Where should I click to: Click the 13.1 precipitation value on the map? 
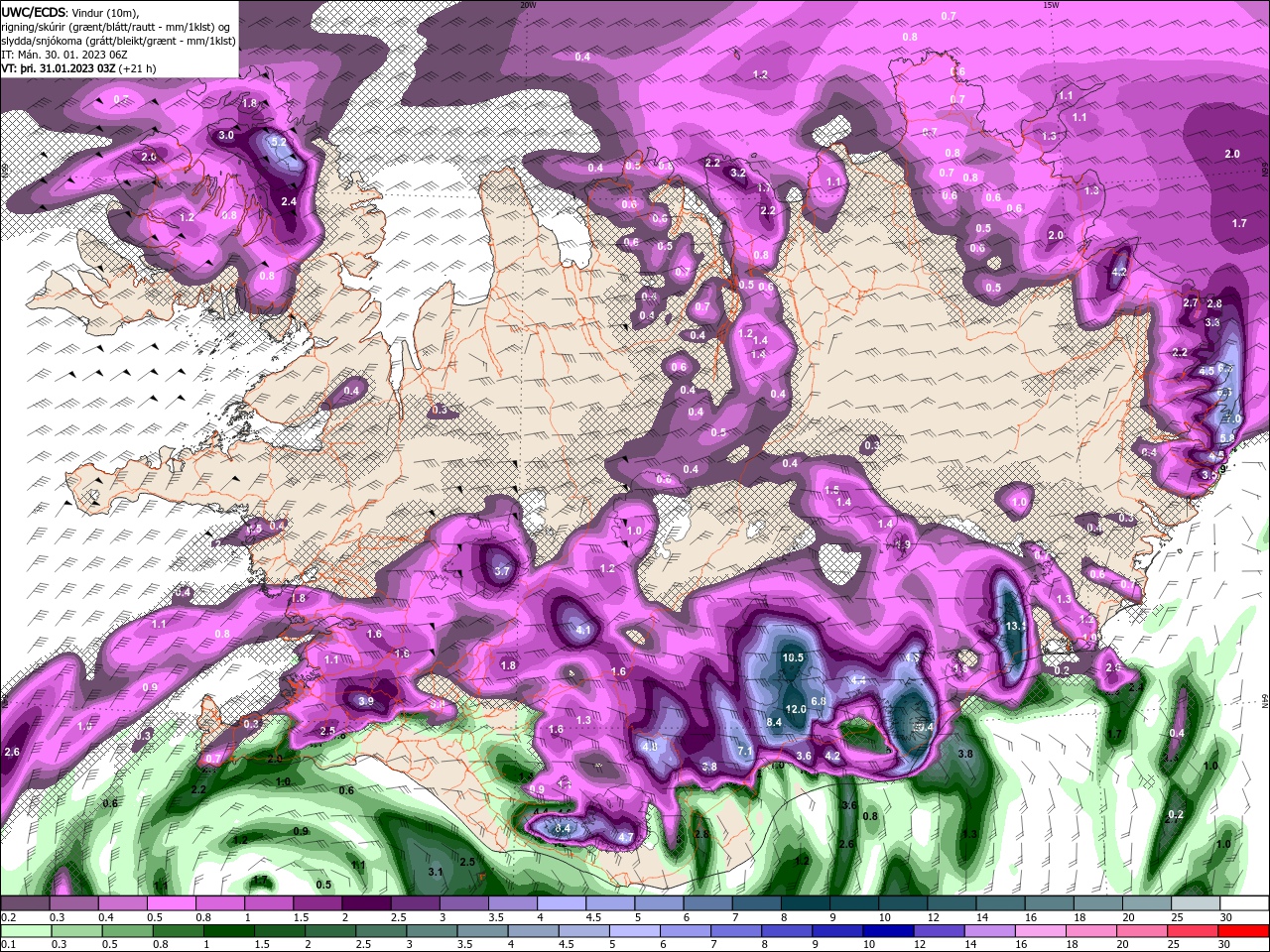click(1015, 627)
